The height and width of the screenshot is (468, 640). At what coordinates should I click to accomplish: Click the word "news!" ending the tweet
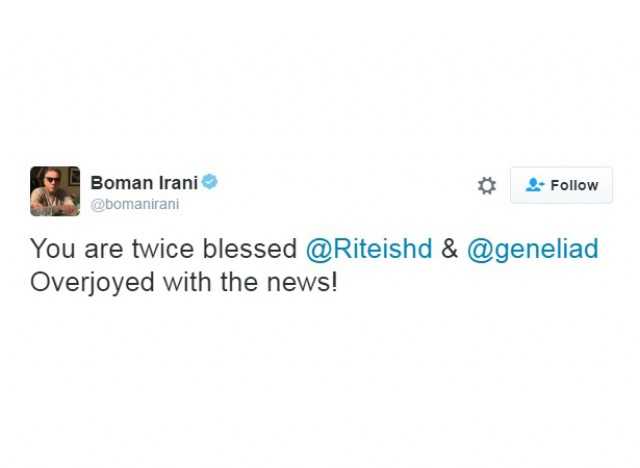coord(302,282)
